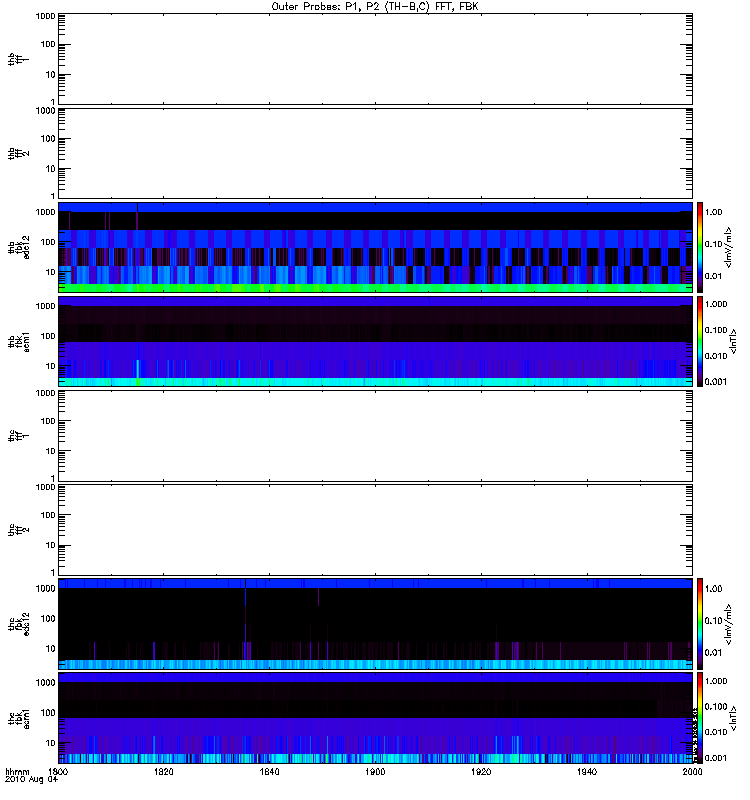Click the 100 tick label on thc fff 2 axis
The image size is (750, 800).
[x=48, y=515]
